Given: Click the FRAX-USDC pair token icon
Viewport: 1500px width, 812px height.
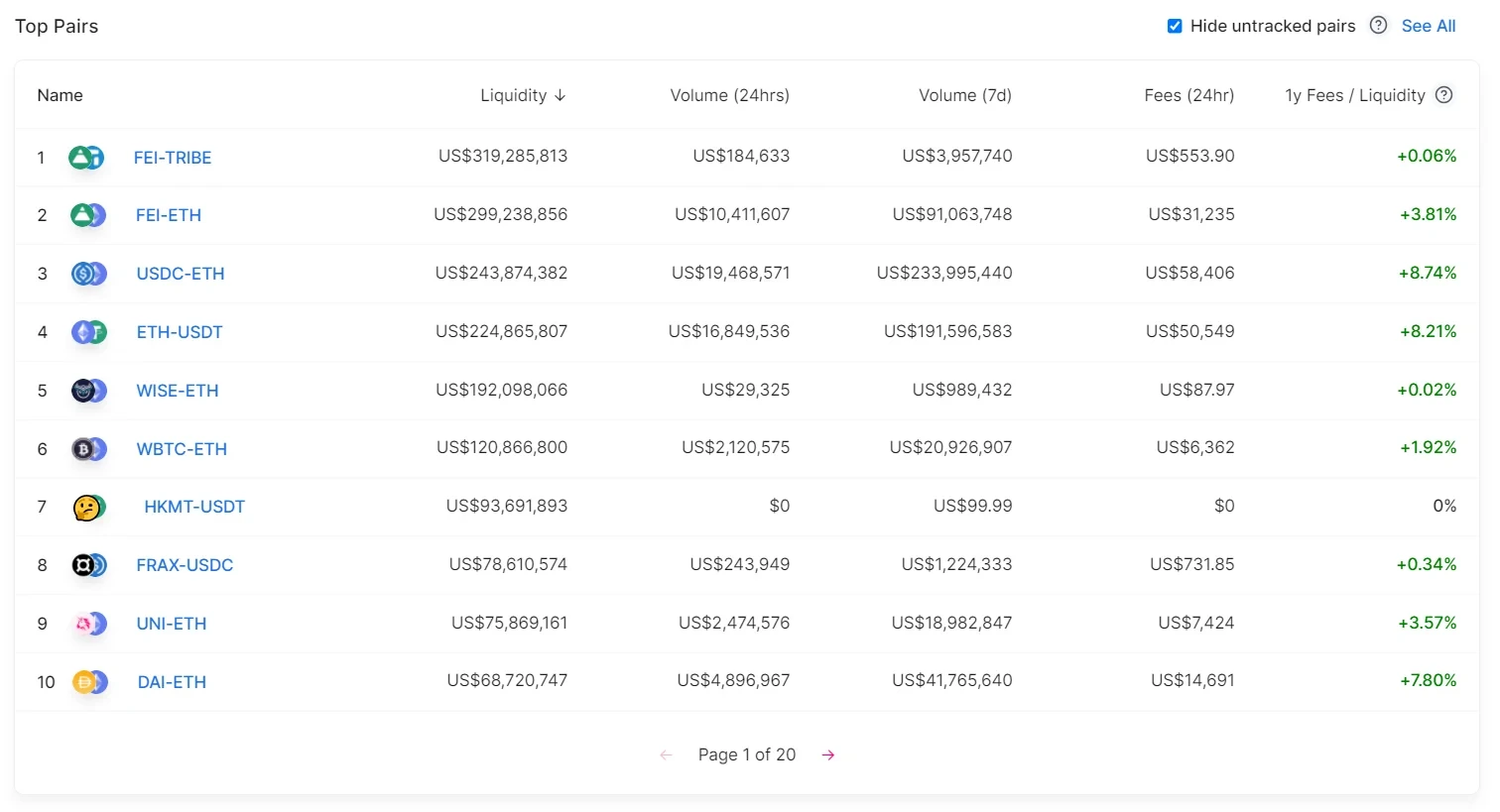Looking at the screenshot, I should [89, 565].
